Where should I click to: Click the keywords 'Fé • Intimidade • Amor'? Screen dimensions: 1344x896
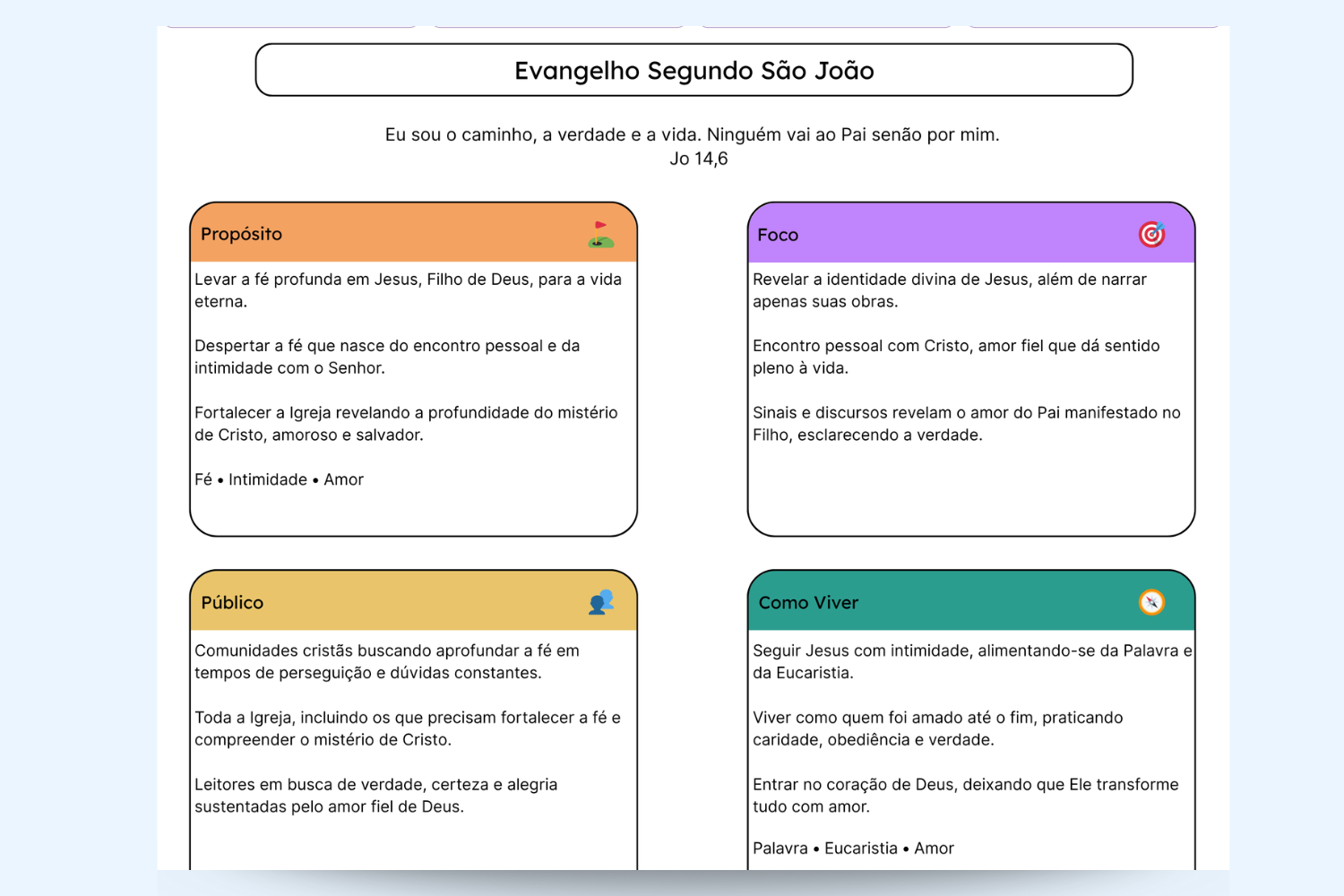279,479
